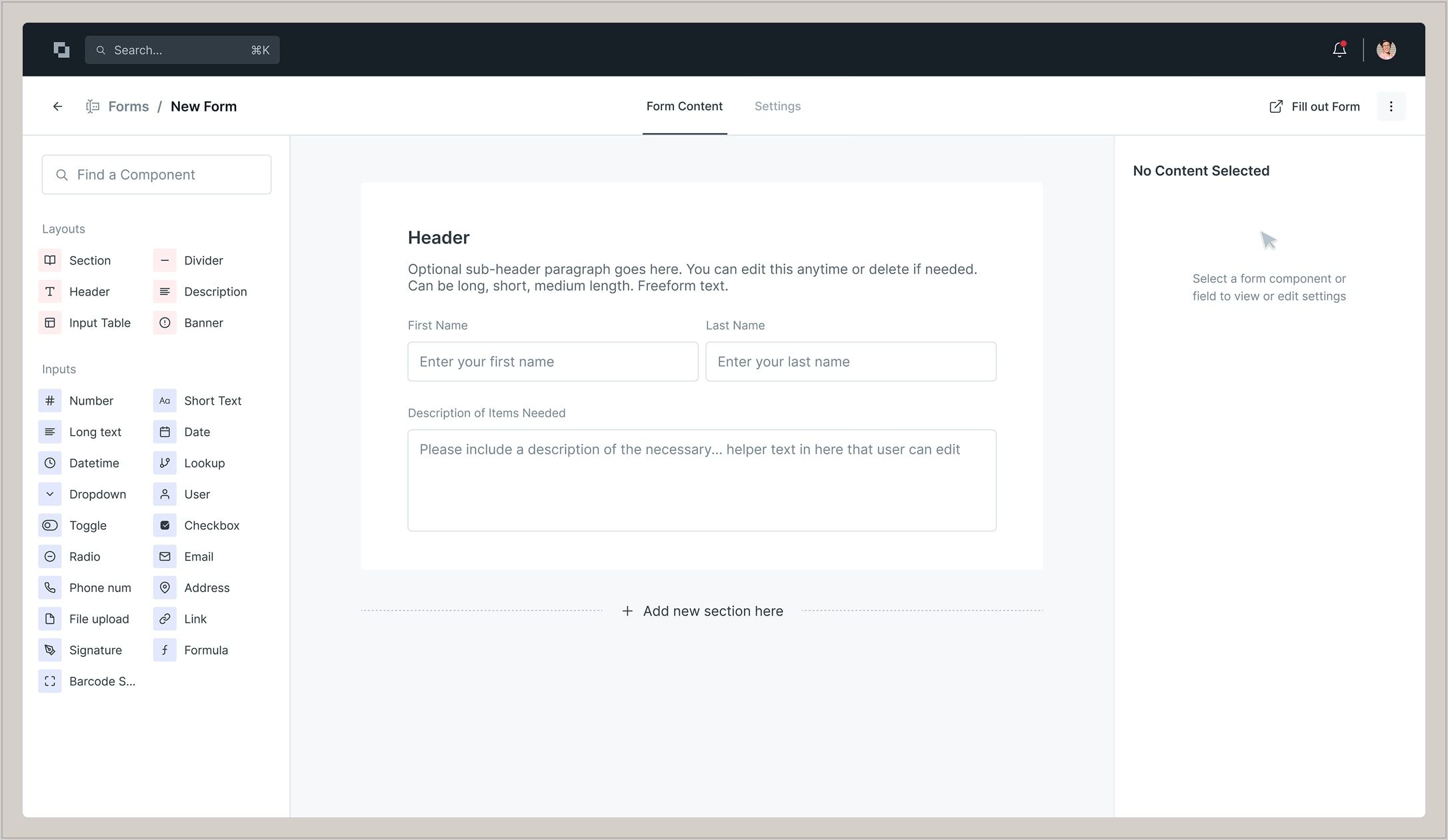Select the Date input icon
Viewport: 1448px width, 840px height.
tap(165, 432)
